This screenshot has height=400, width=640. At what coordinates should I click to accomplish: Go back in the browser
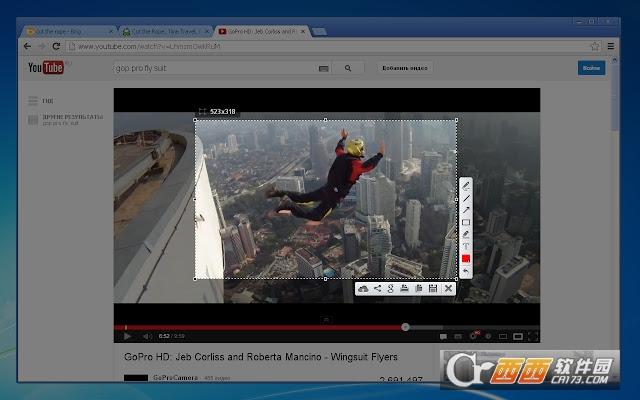(x=27, y=46)
